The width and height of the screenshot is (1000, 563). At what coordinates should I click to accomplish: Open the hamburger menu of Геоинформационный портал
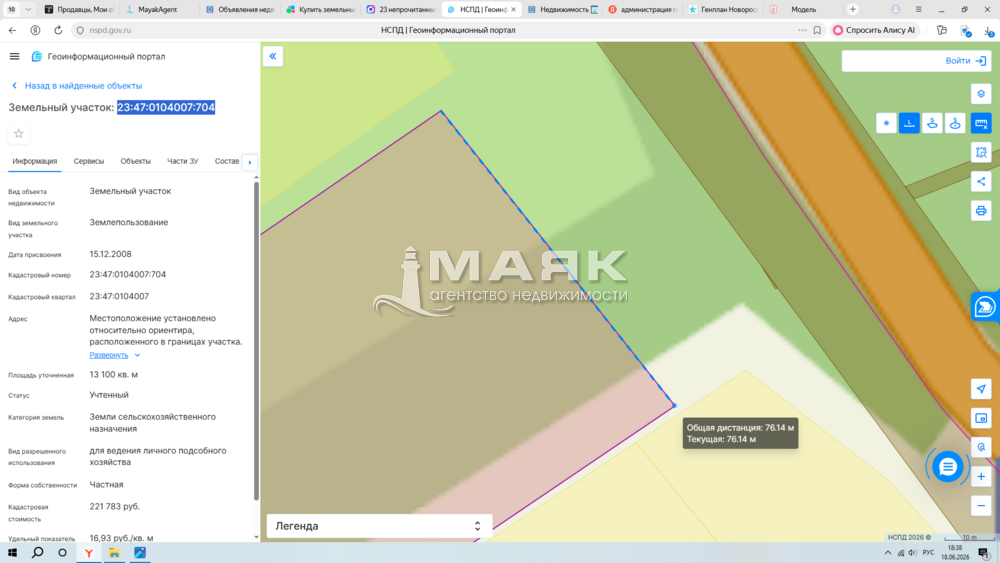click(14, 56)
